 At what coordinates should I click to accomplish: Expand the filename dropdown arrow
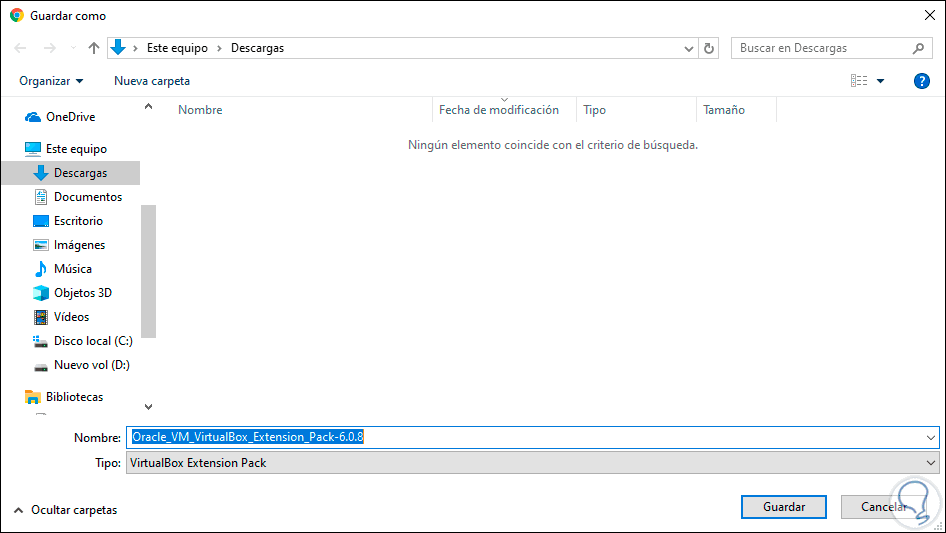tap(930, 438)
